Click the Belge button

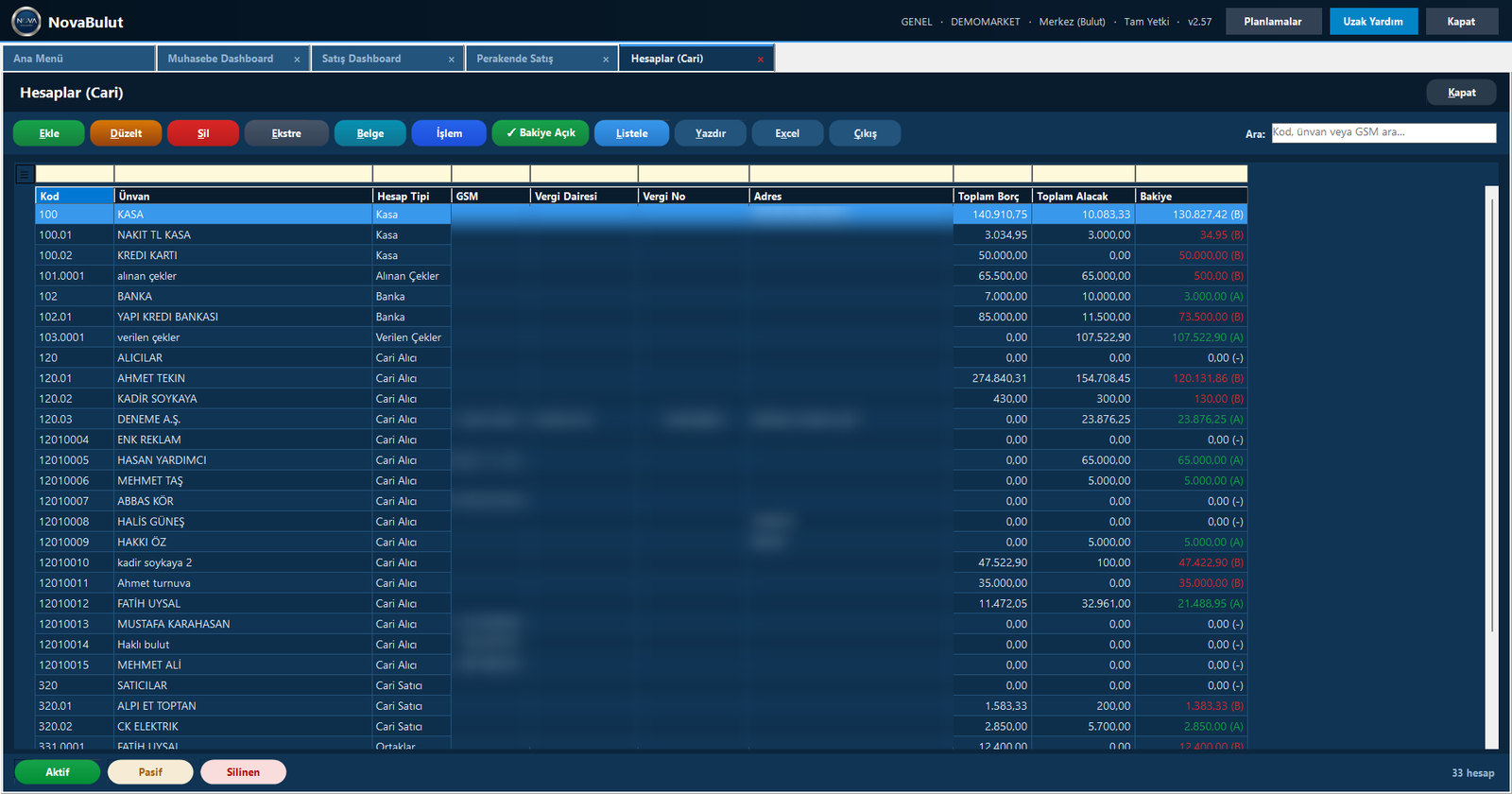point(370,133)
